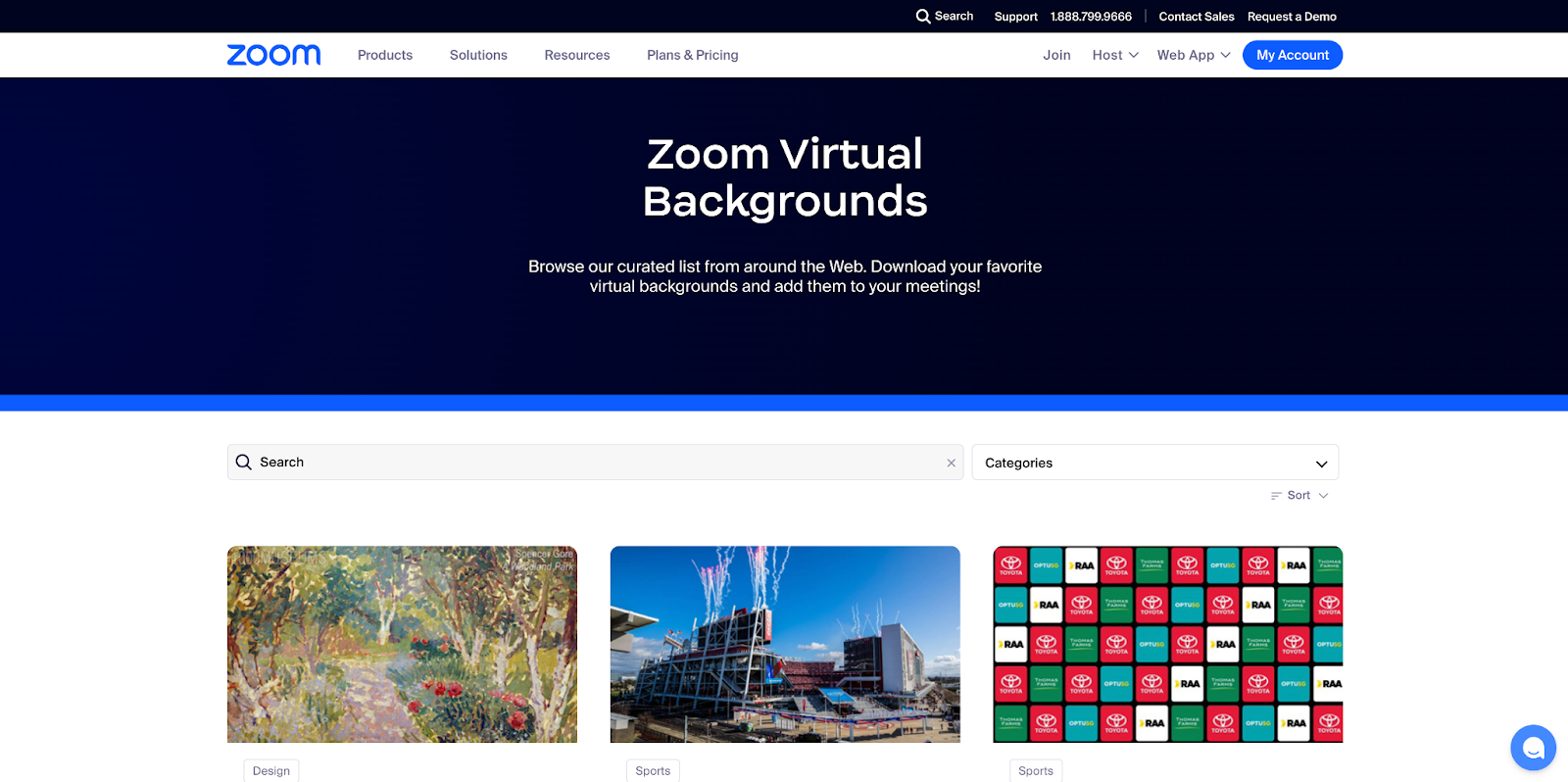The width and height of the screenshot is (1568, 782).
Task: Call the 1.888.799.9666 phone number link
Action: [1091, 17]
